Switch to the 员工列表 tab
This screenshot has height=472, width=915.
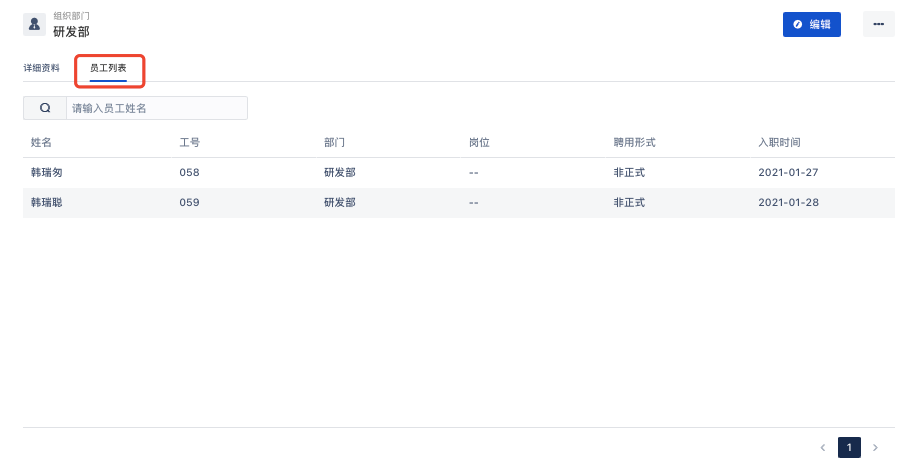tap(108, 68)
